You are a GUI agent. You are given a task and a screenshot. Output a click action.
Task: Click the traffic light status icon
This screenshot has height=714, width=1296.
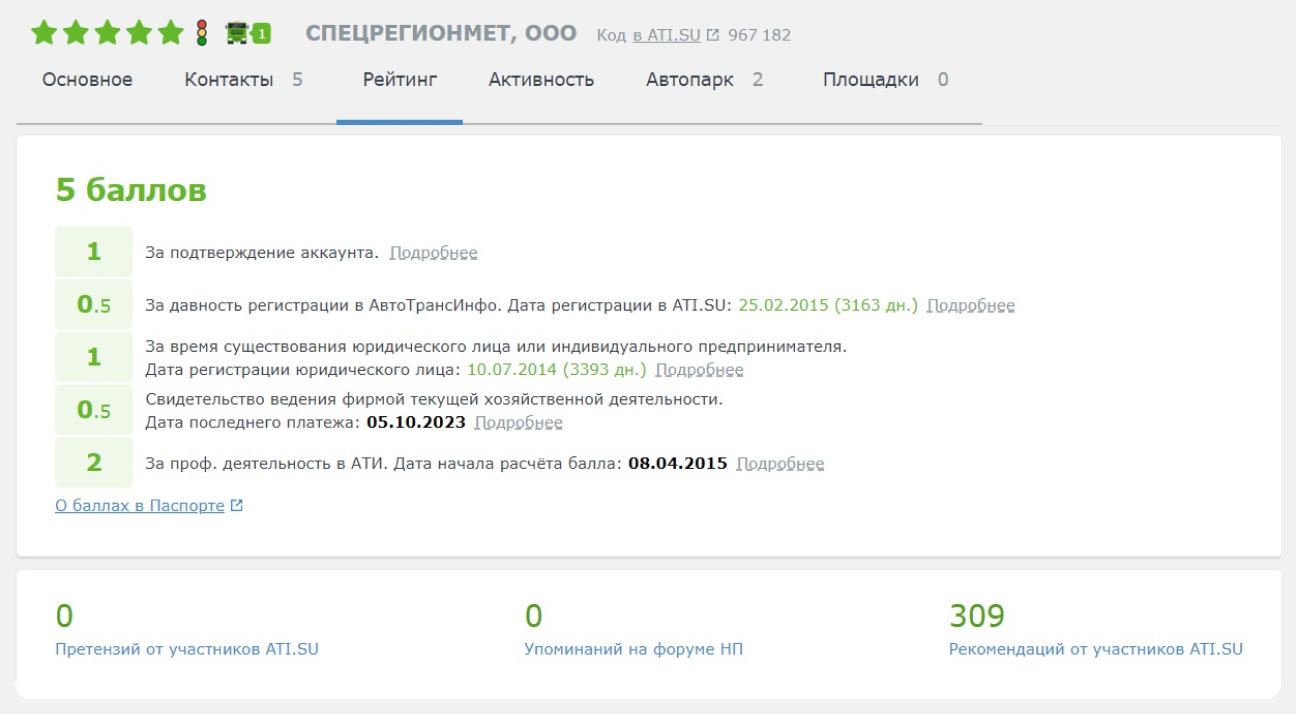[x=202, y=34]
